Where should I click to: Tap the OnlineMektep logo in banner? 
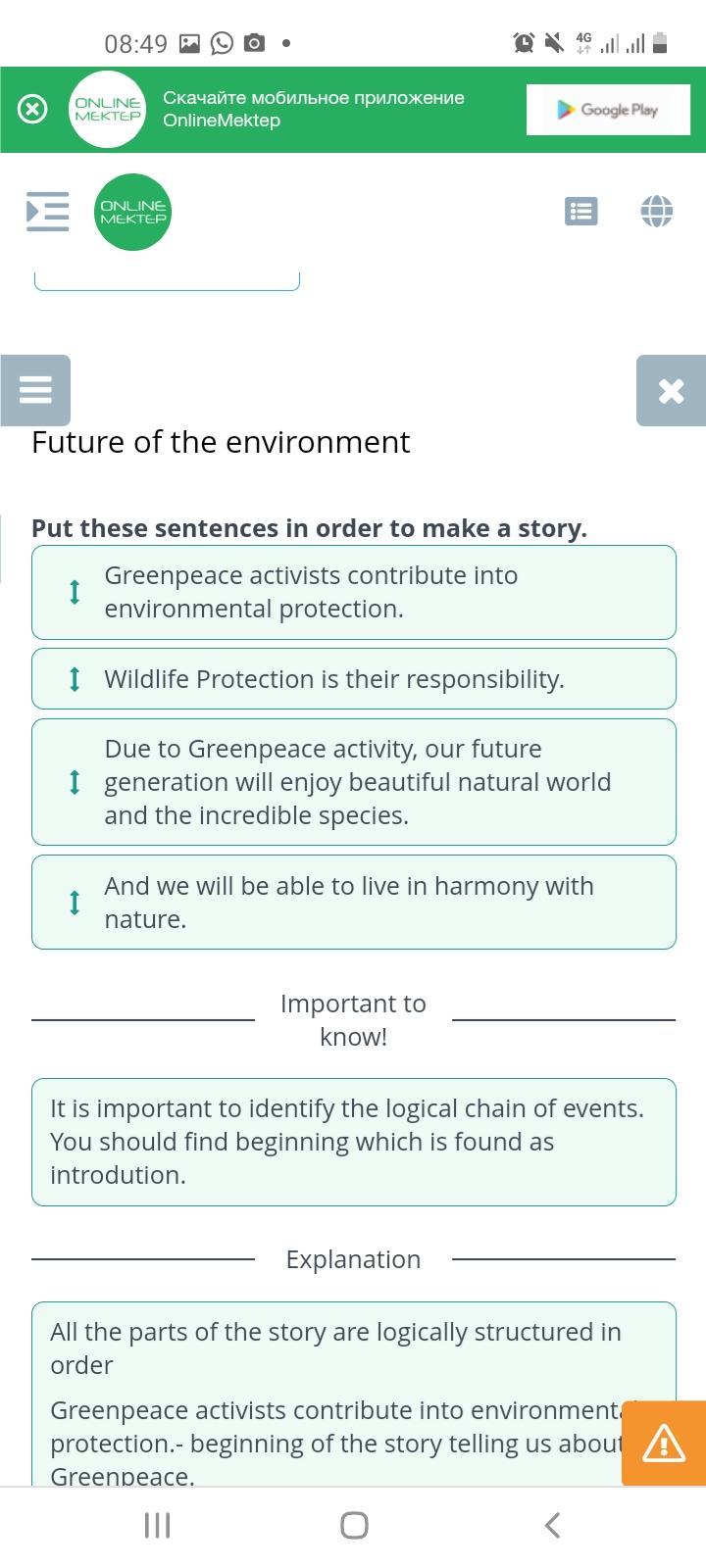click(x=108, y=109)
